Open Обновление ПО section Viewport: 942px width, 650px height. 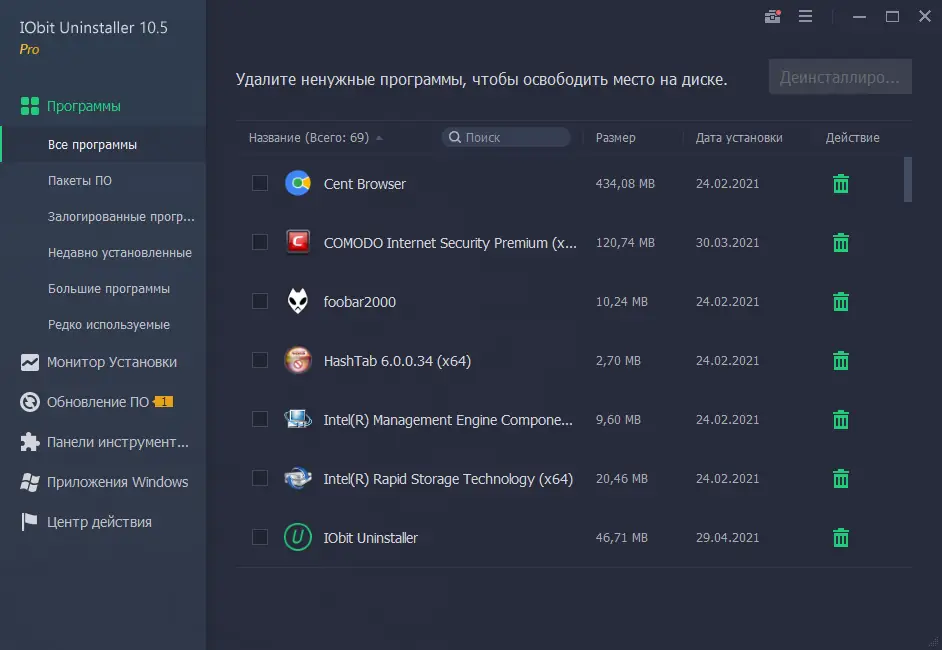click(x=98, y=402)
